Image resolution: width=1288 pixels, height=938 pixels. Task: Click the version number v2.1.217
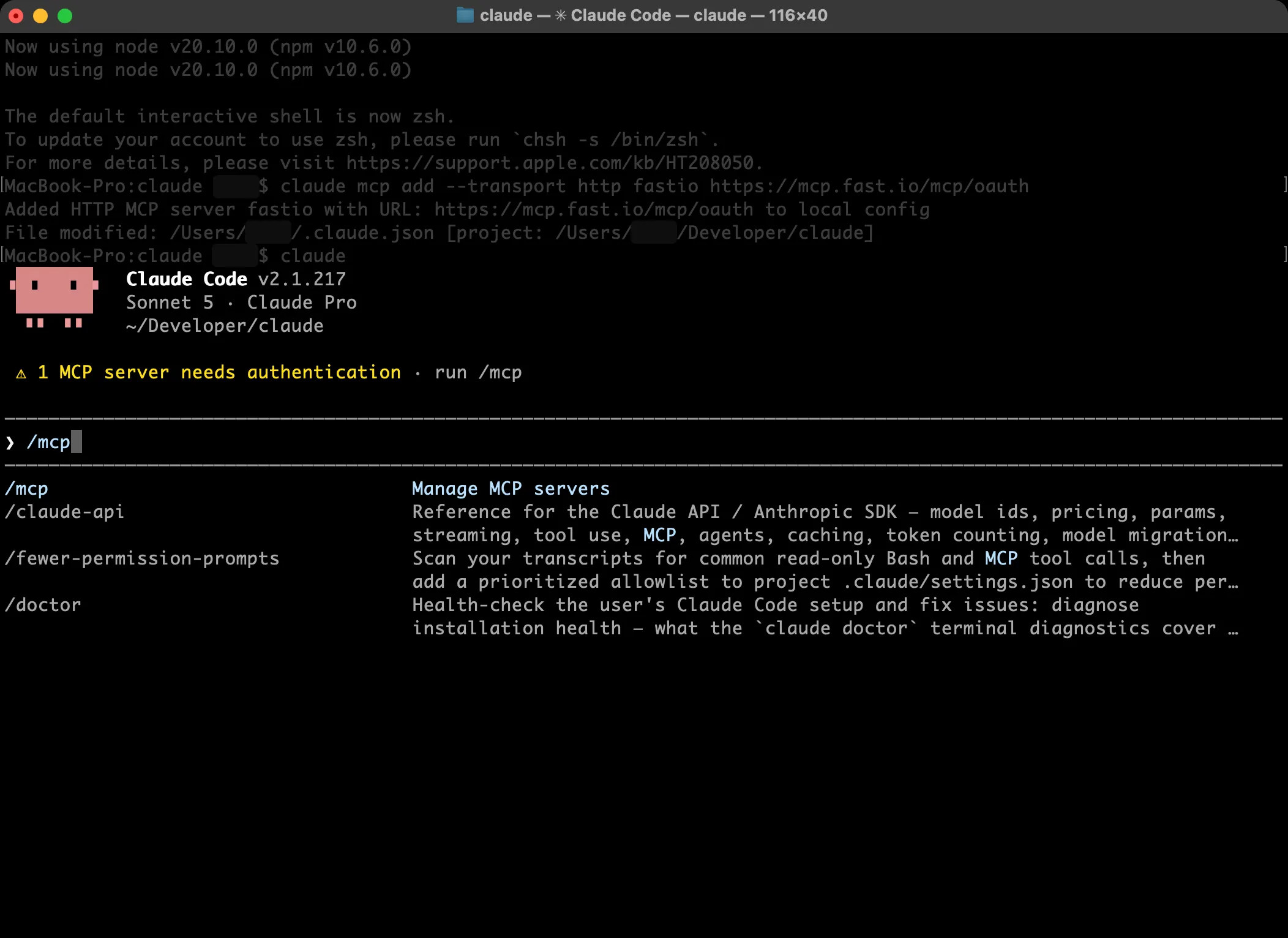302,279
